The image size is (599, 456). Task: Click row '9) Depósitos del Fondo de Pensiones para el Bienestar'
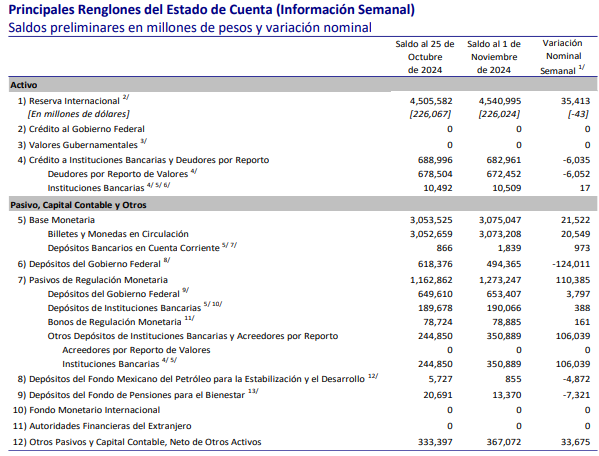click(131, 395)
